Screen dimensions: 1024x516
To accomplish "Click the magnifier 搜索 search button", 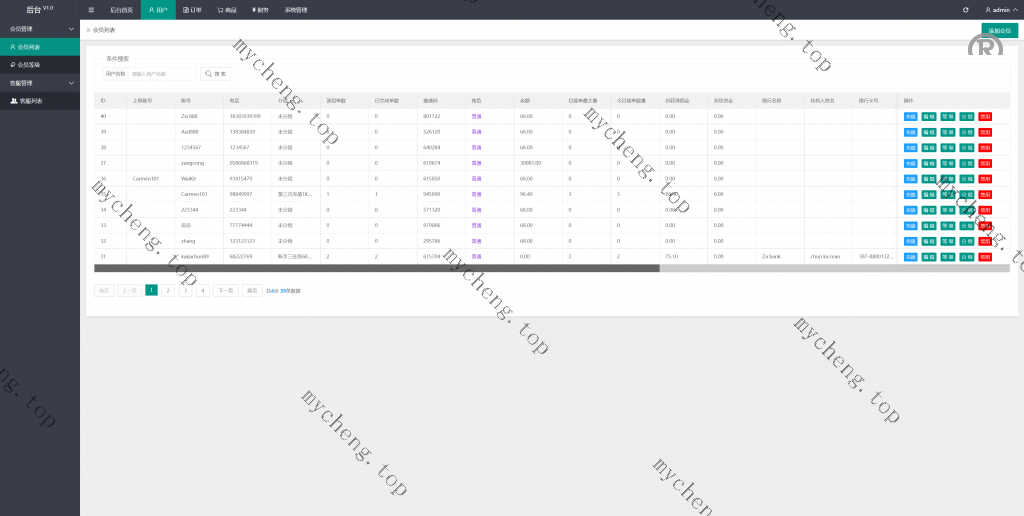I will (x=215, y=74).
